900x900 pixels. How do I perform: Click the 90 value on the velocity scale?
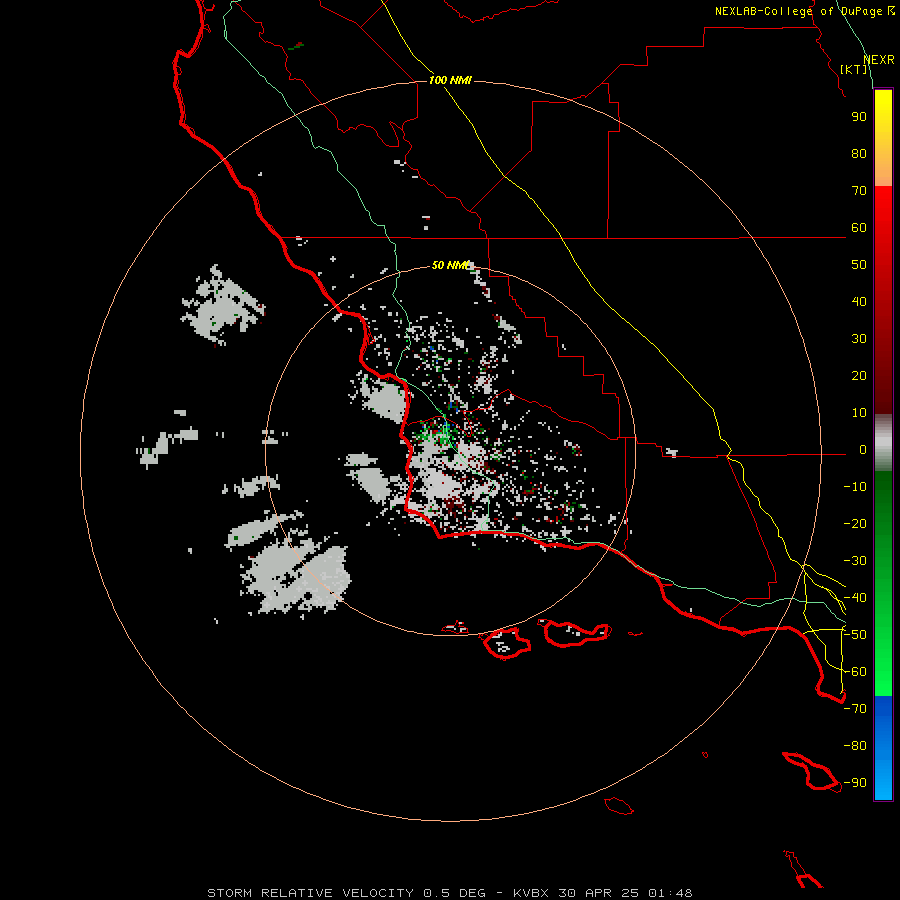[859, 117]
